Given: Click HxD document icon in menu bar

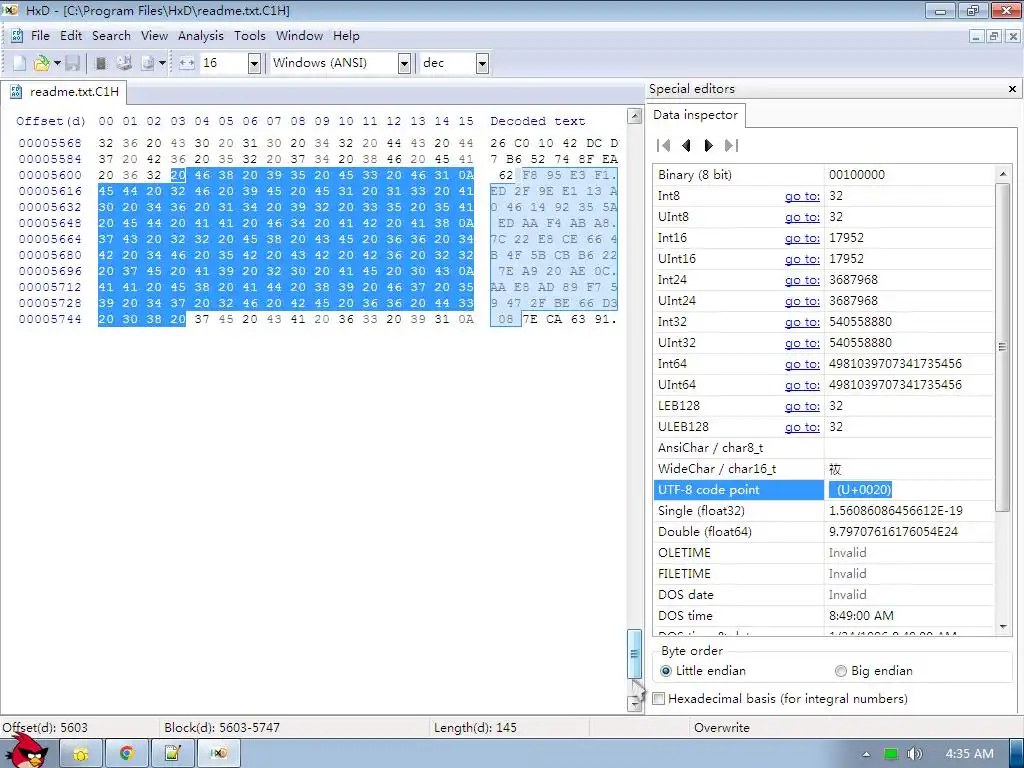Looking at the screenshot, I should point(17,36).
